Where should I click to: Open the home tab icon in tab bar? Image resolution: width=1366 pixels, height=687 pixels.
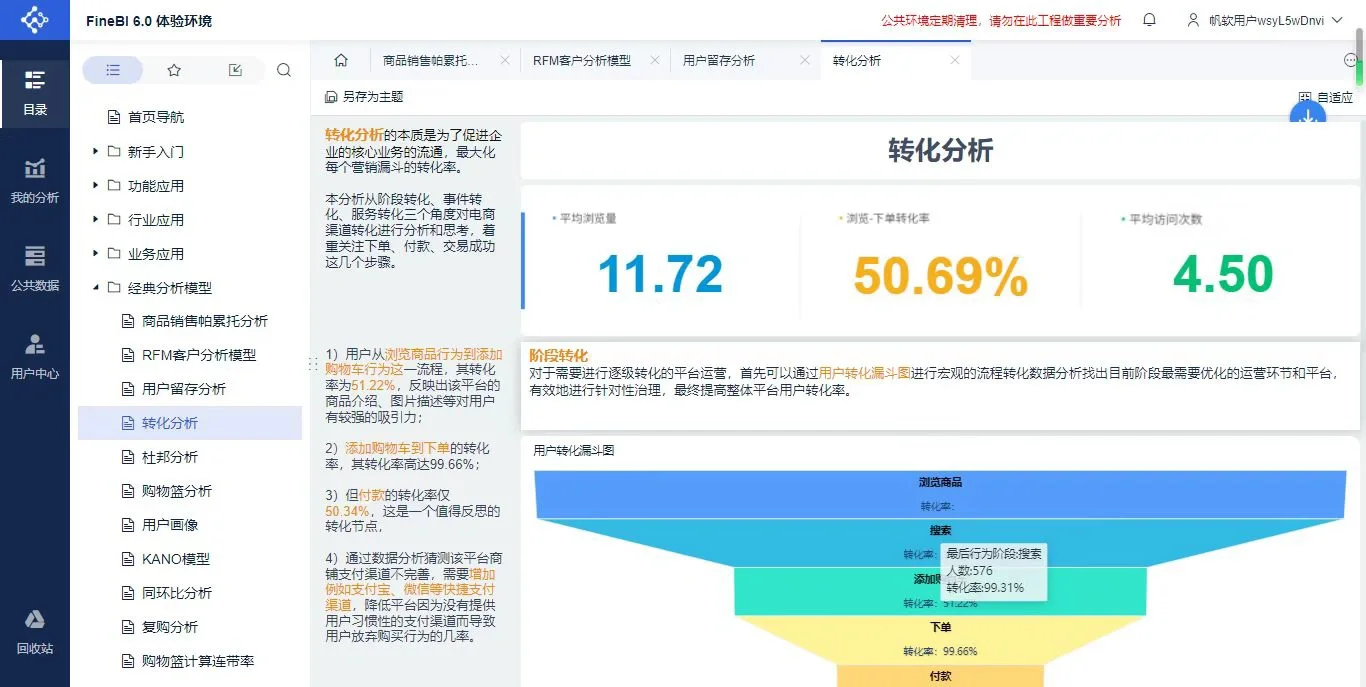(x=340, y=60)
